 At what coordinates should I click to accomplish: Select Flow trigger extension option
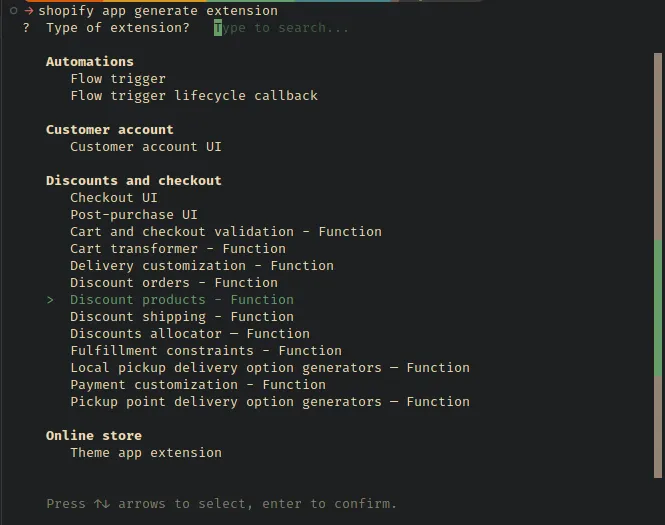pyautogui.click(x=118, y=79)
